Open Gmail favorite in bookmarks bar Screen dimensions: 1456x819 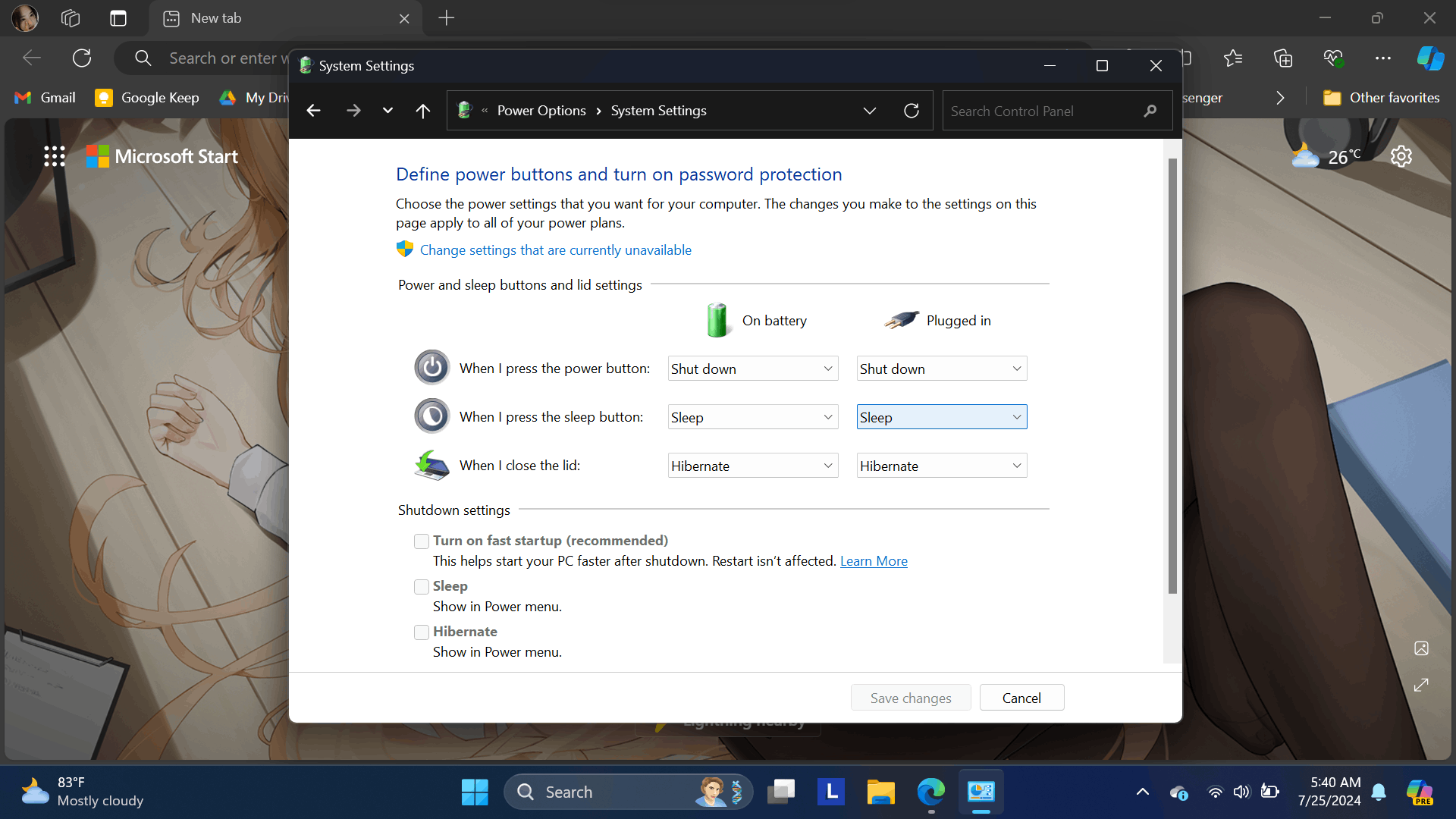click(45, 98)
